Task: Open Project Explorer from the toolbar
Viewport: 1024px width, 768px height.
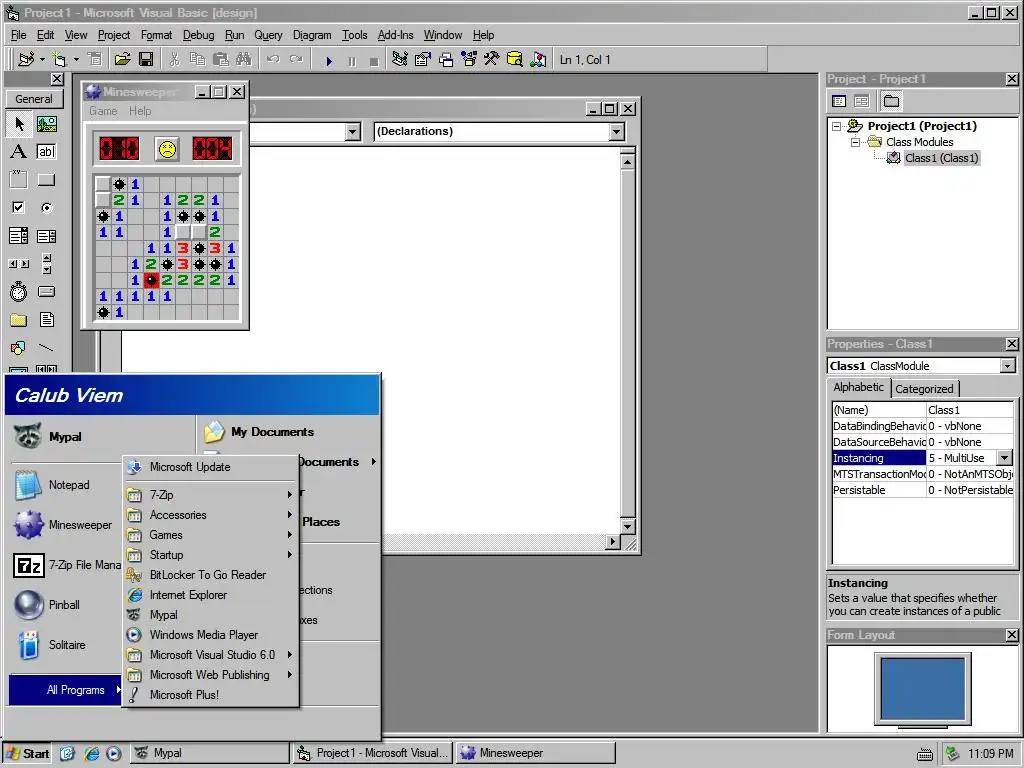Action: pyautogui.click(x=400, y=60)
